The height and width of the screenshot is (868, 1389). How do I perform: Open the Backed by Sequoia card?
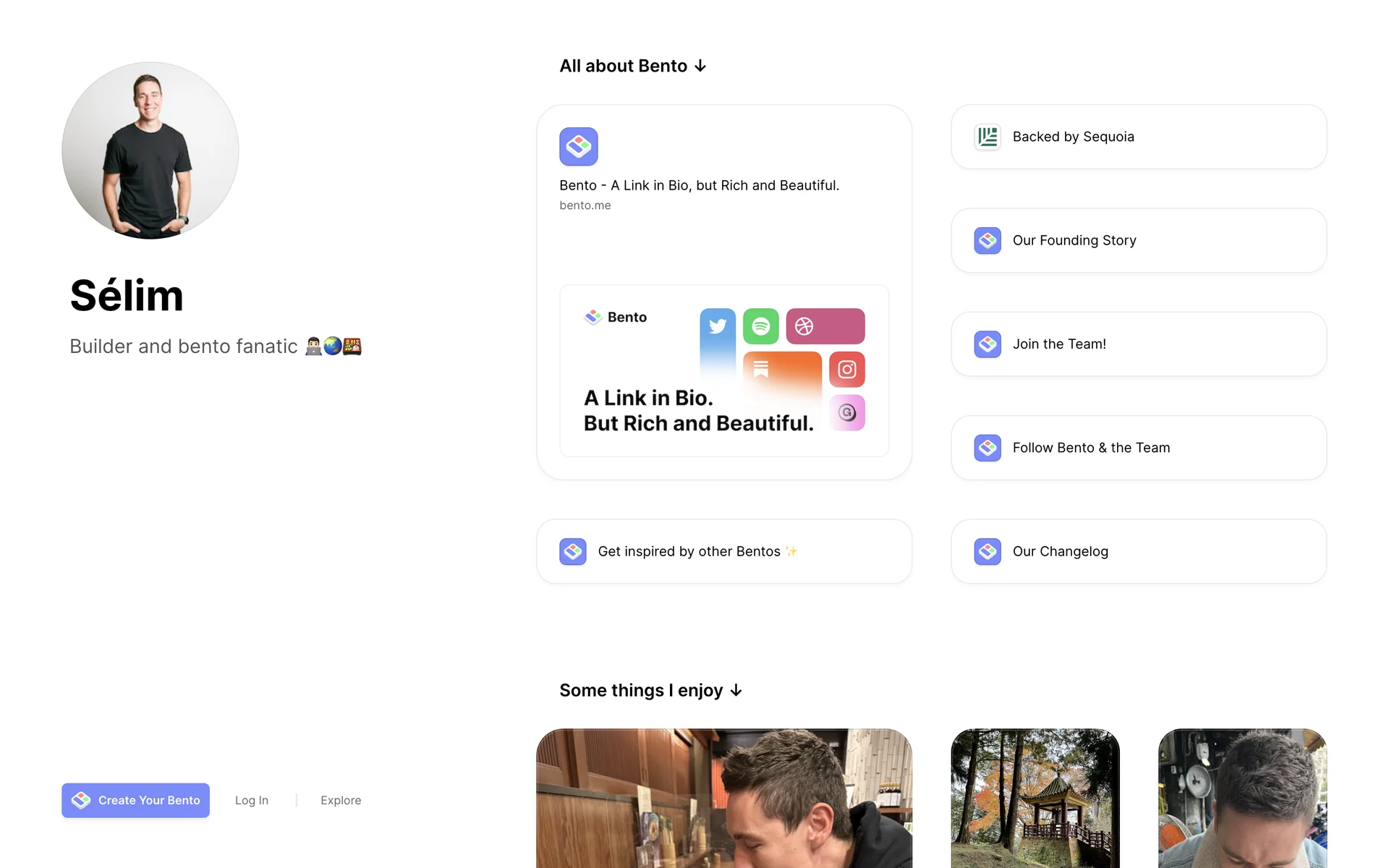click(x=1139, y=137)
